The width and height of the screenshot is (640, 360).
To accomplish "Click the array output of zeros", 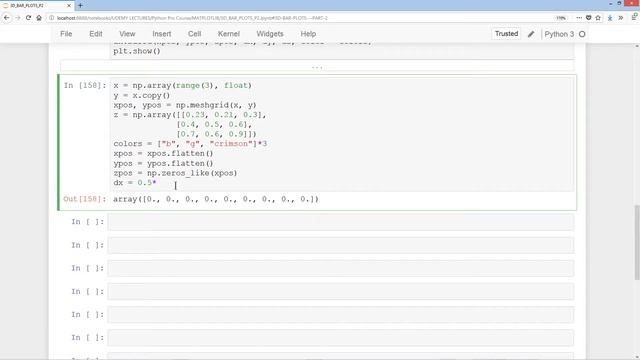I will point(216,199).
